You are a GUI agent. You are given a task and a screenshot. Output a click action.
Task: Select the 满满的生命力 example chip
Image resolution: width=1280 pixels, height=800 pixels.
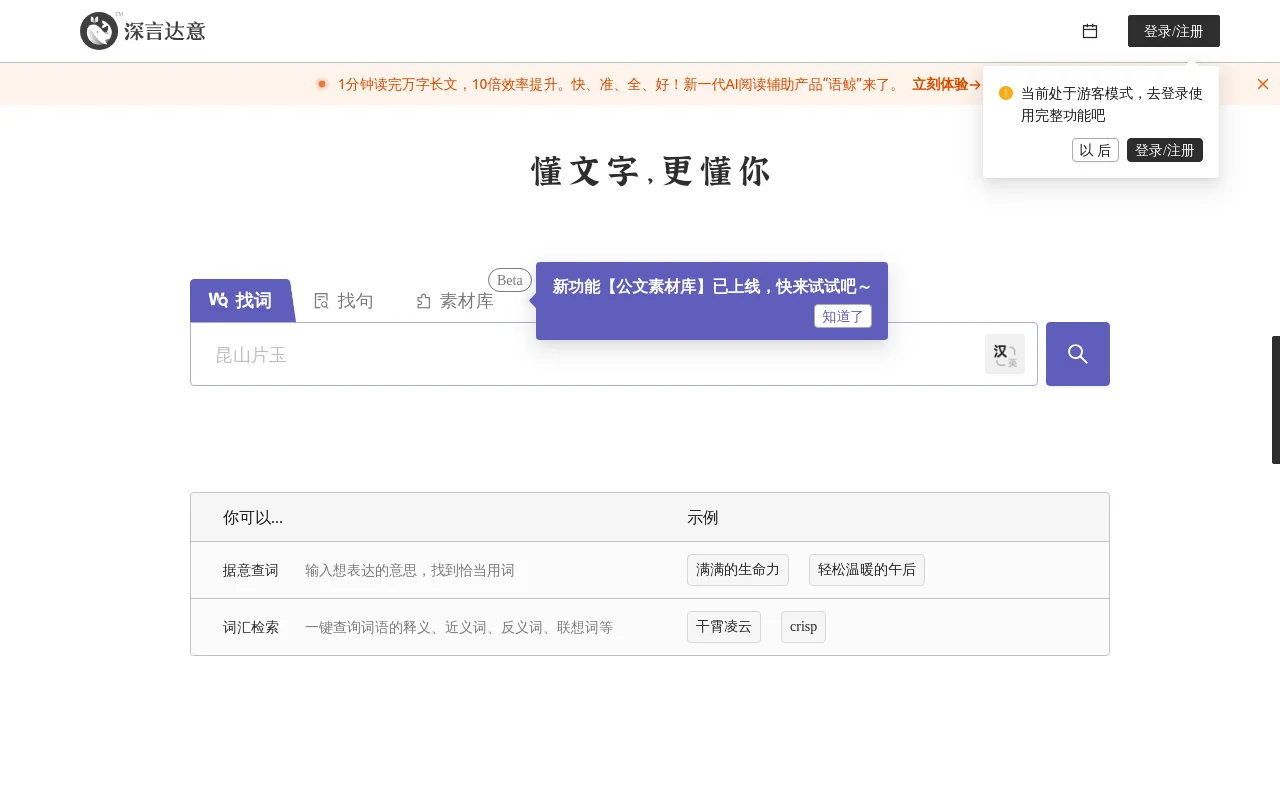click(738, 570)
